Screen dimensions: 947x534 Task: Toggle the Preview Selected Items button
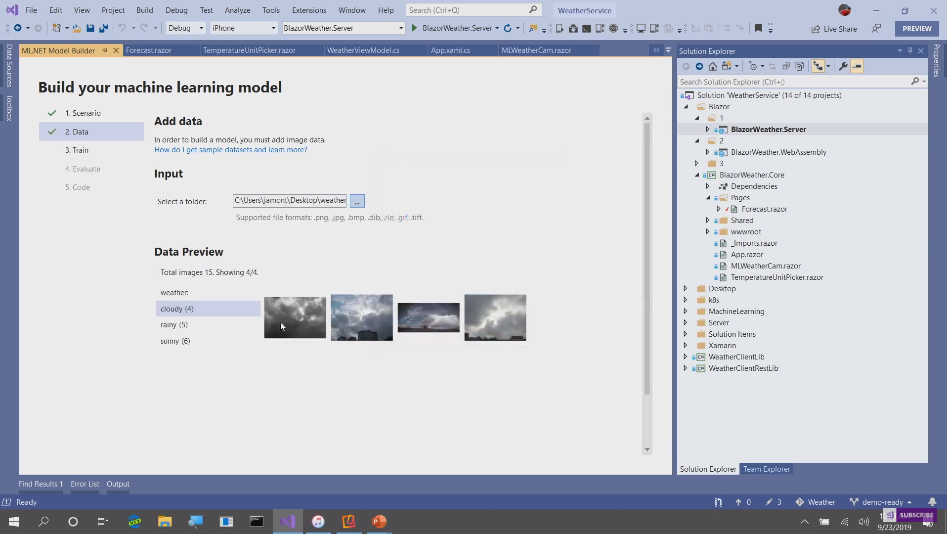coord(857,66)
